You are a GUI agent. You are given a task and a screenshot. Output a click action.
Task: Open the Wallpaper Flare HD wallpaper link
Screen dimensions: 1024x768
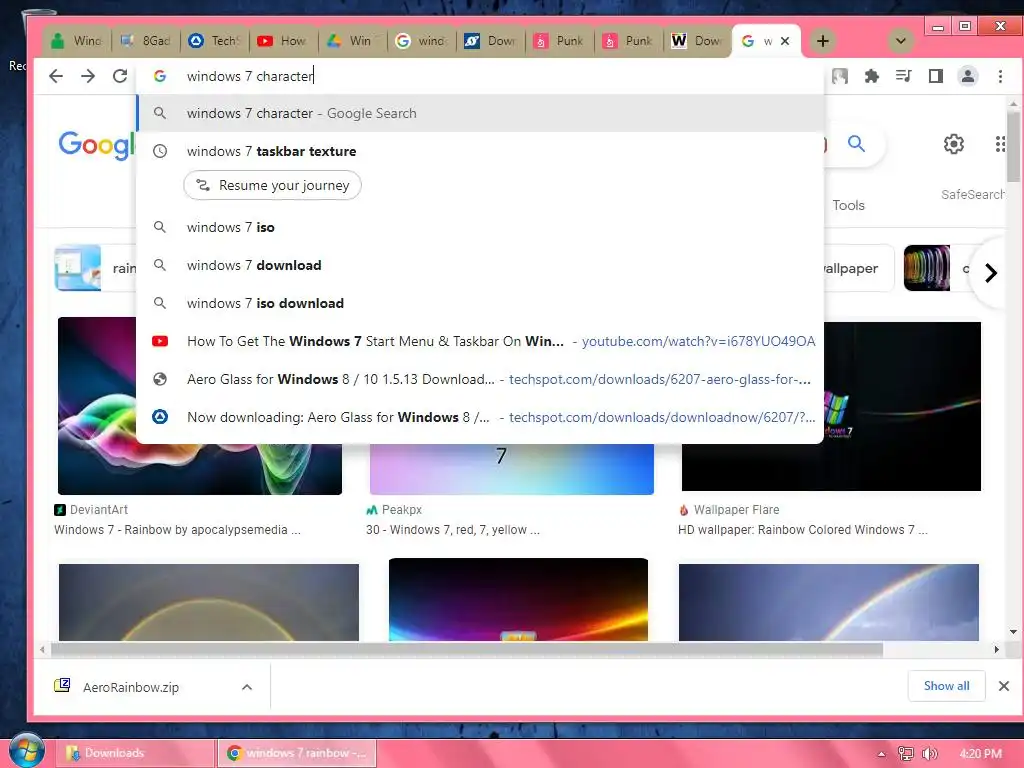click(x=803, y=530)
